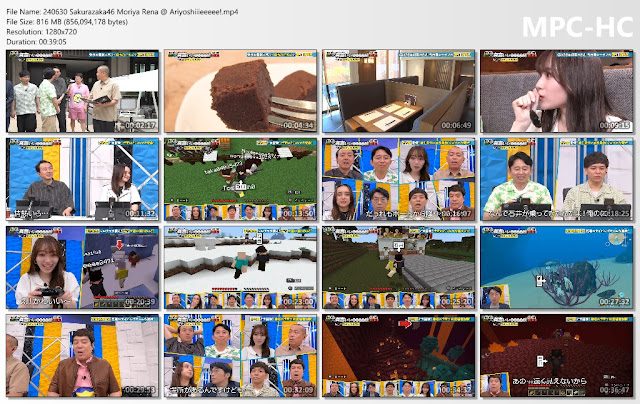Viewport: 640px width, 404px height.
Task: Select the thumbnail at 00:20:39
Action: tap(82, 267)
